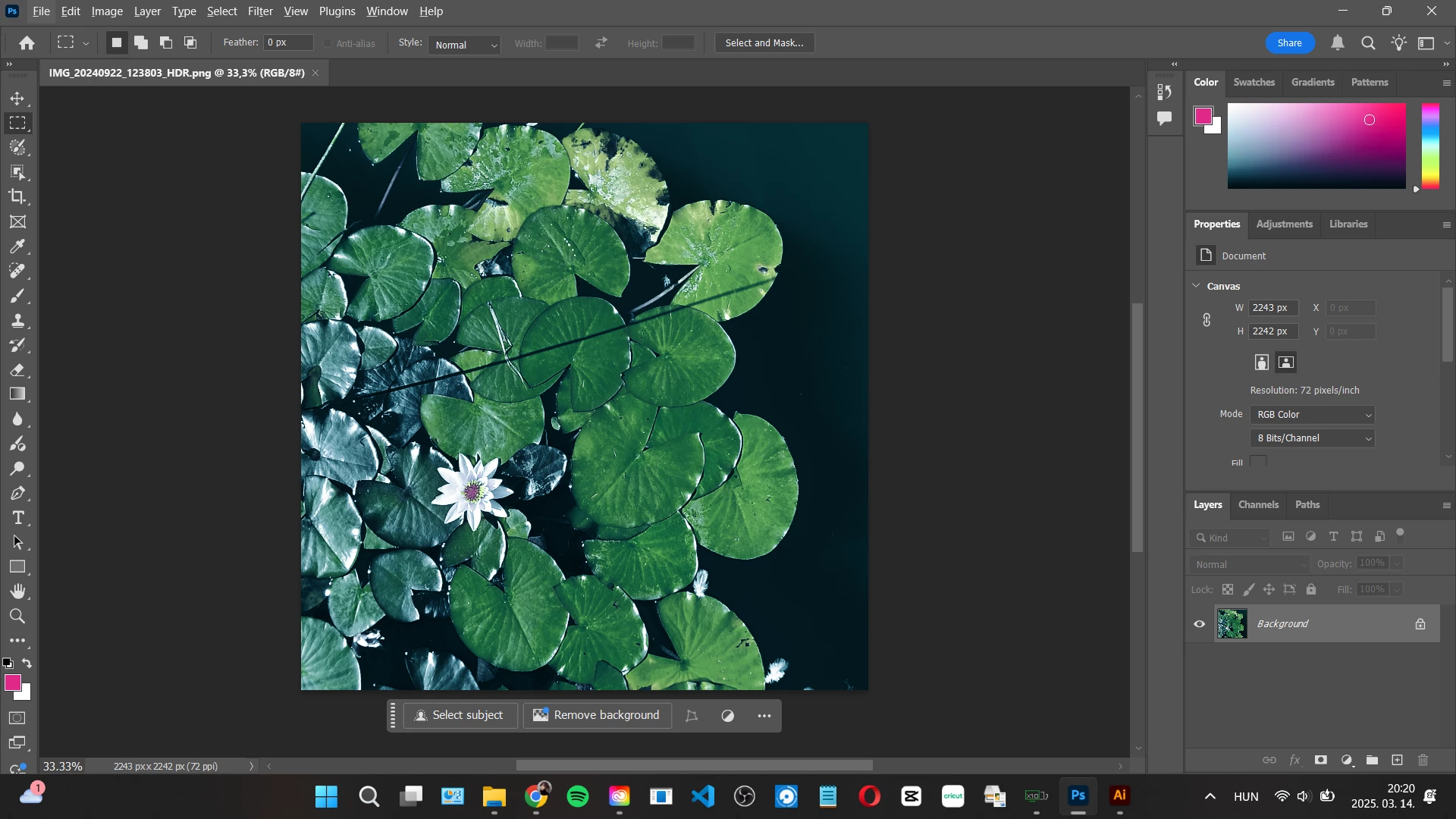Select the Crop tool

17,197
